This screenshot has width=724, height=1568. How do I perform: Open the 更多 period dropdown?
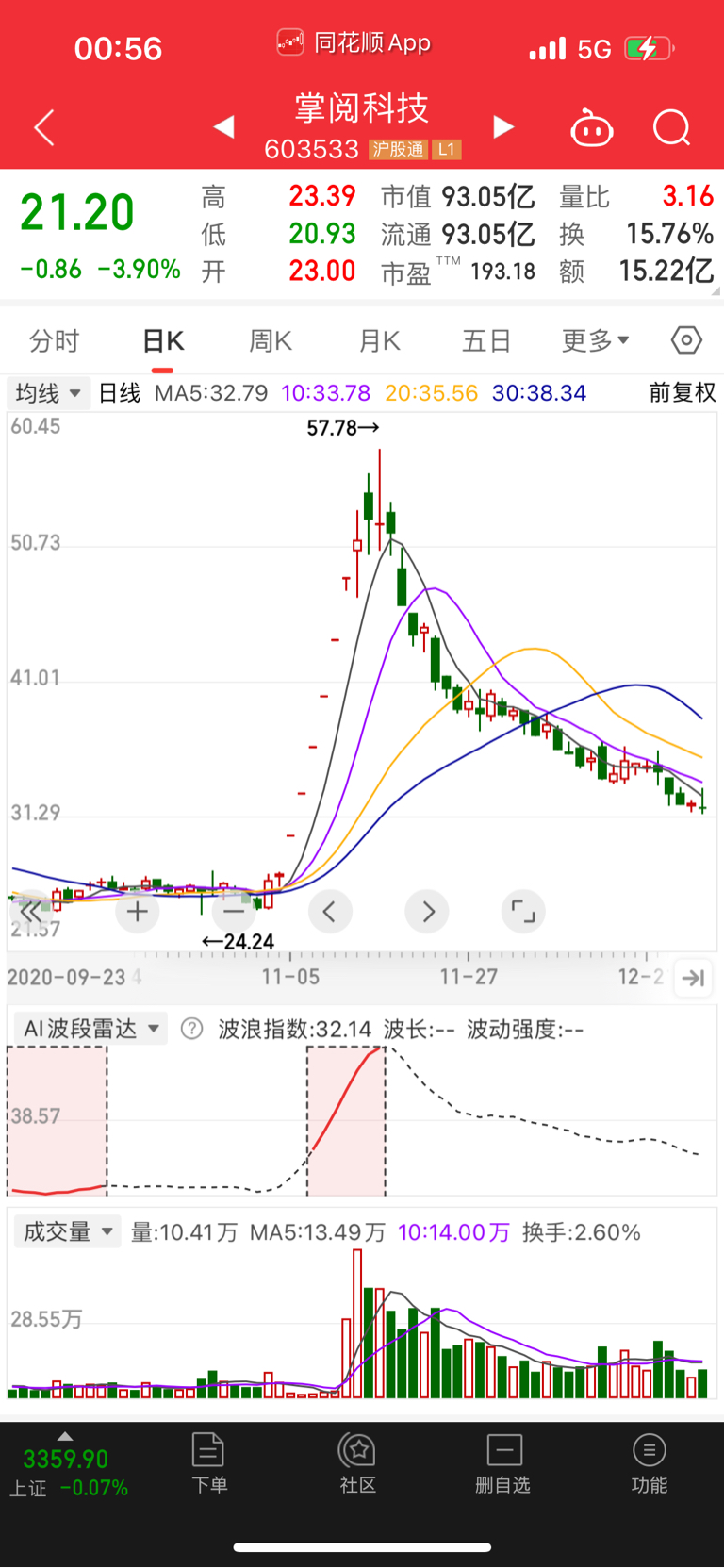tap(595, 340)
